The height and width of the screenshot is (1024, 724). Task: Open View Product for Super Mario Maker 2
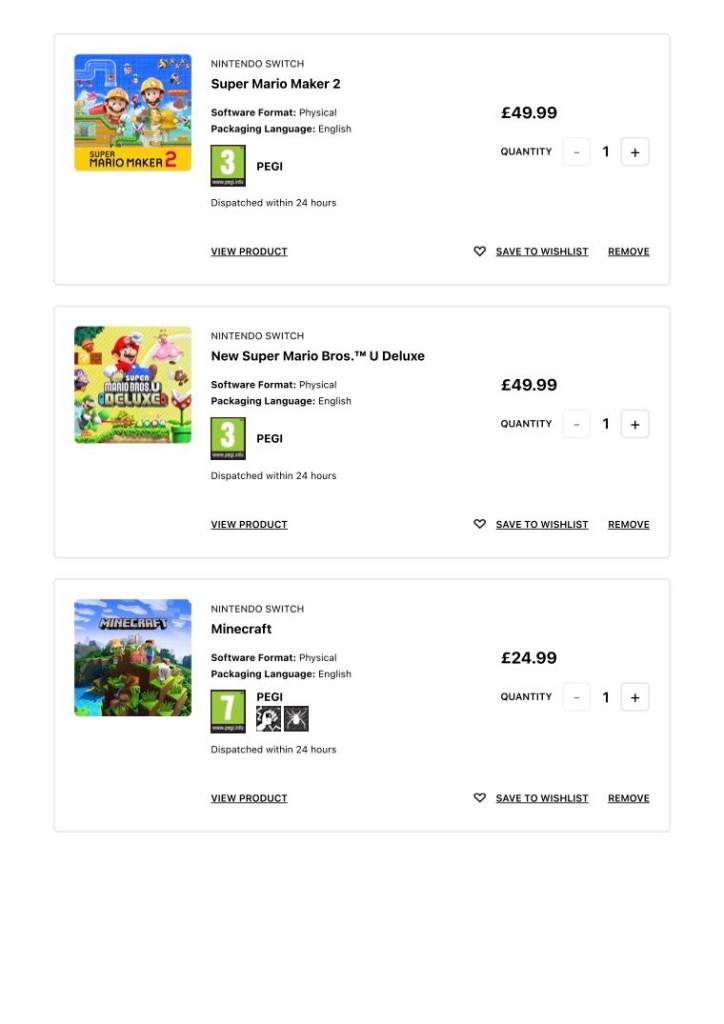(249, 252)
